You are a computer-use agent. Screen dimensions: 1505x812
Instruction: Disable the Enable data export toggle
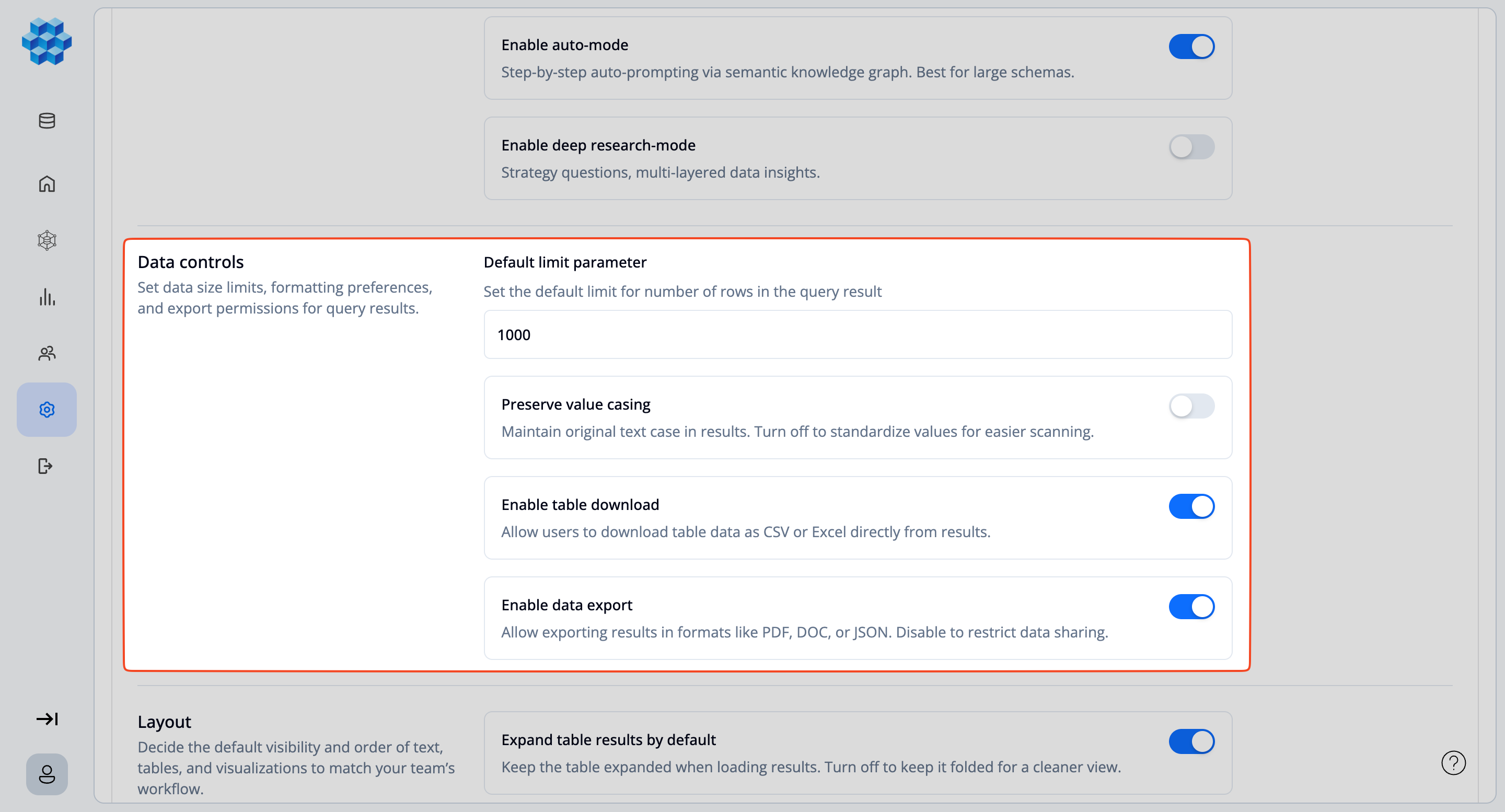pyautogui.click(x=1192, y=606)
